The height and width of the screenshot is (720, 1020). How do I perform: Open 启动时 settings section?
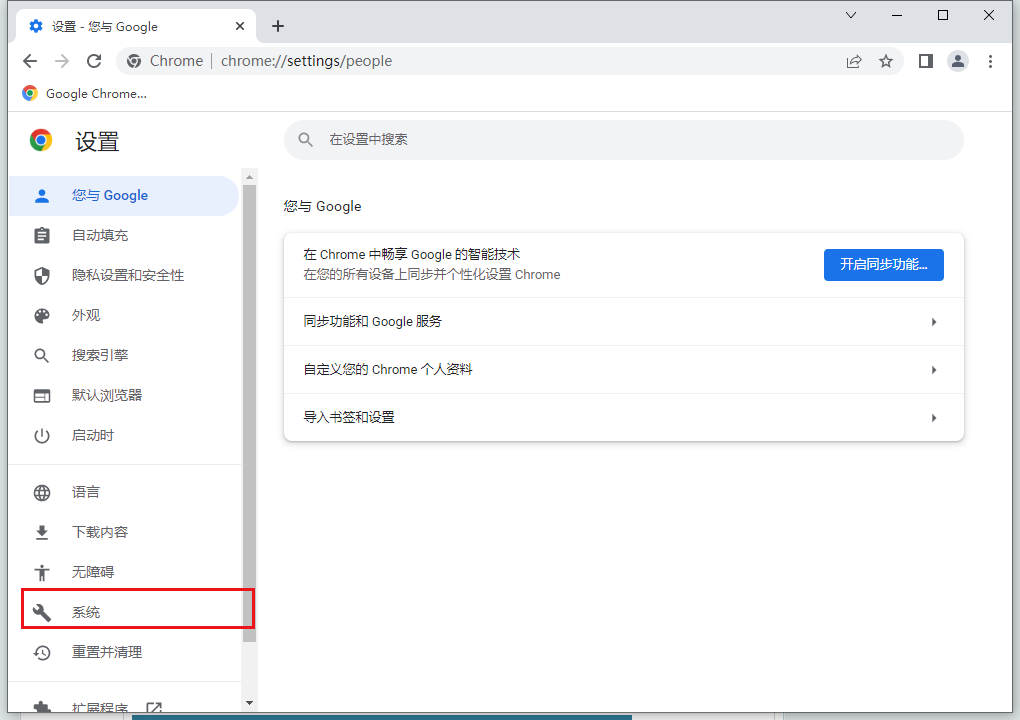(x=124, y=436)
